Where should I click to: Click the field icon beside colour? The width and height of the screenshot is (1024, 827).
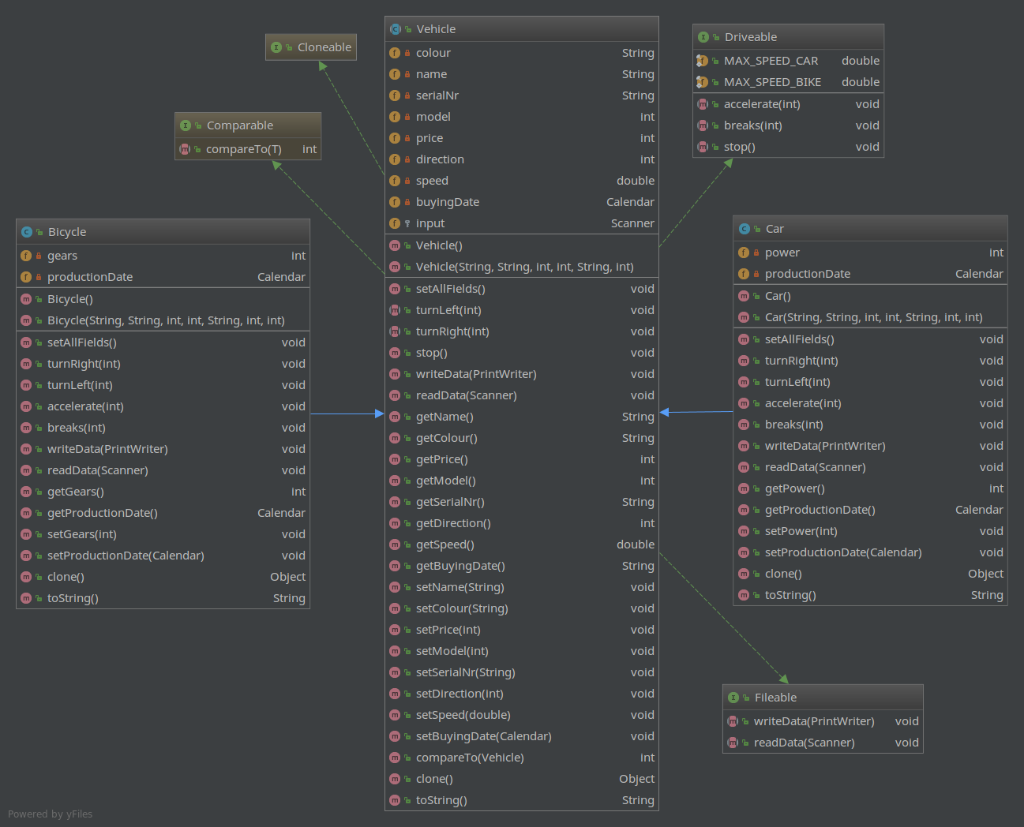(x=394, y=53)
